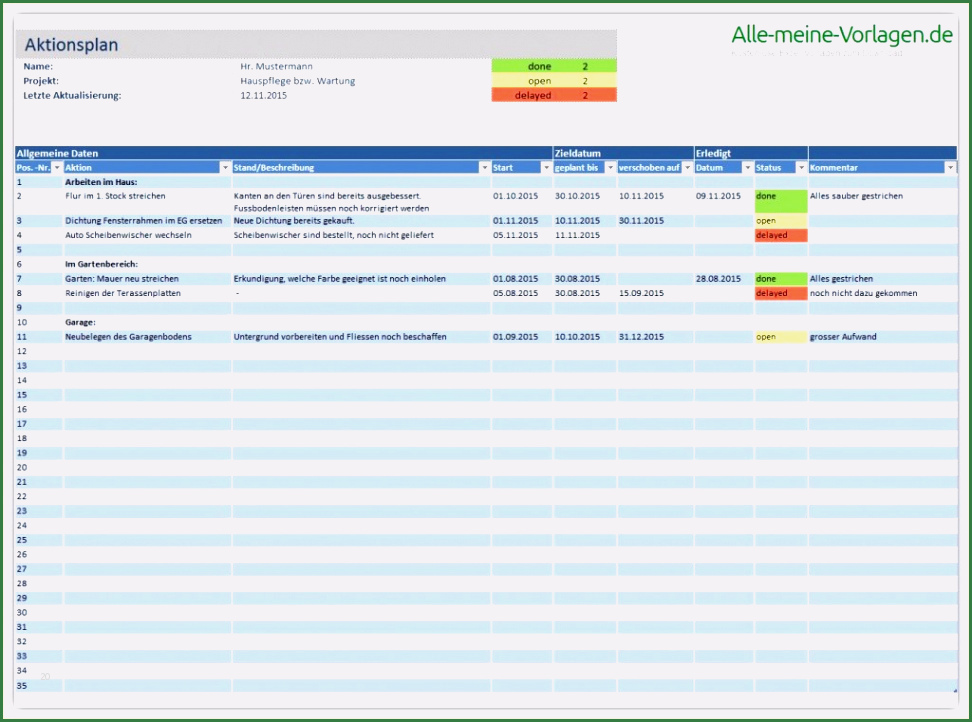Click 'delayed' status for Auto Scheibenwischer wechseln

click(780, 235)
